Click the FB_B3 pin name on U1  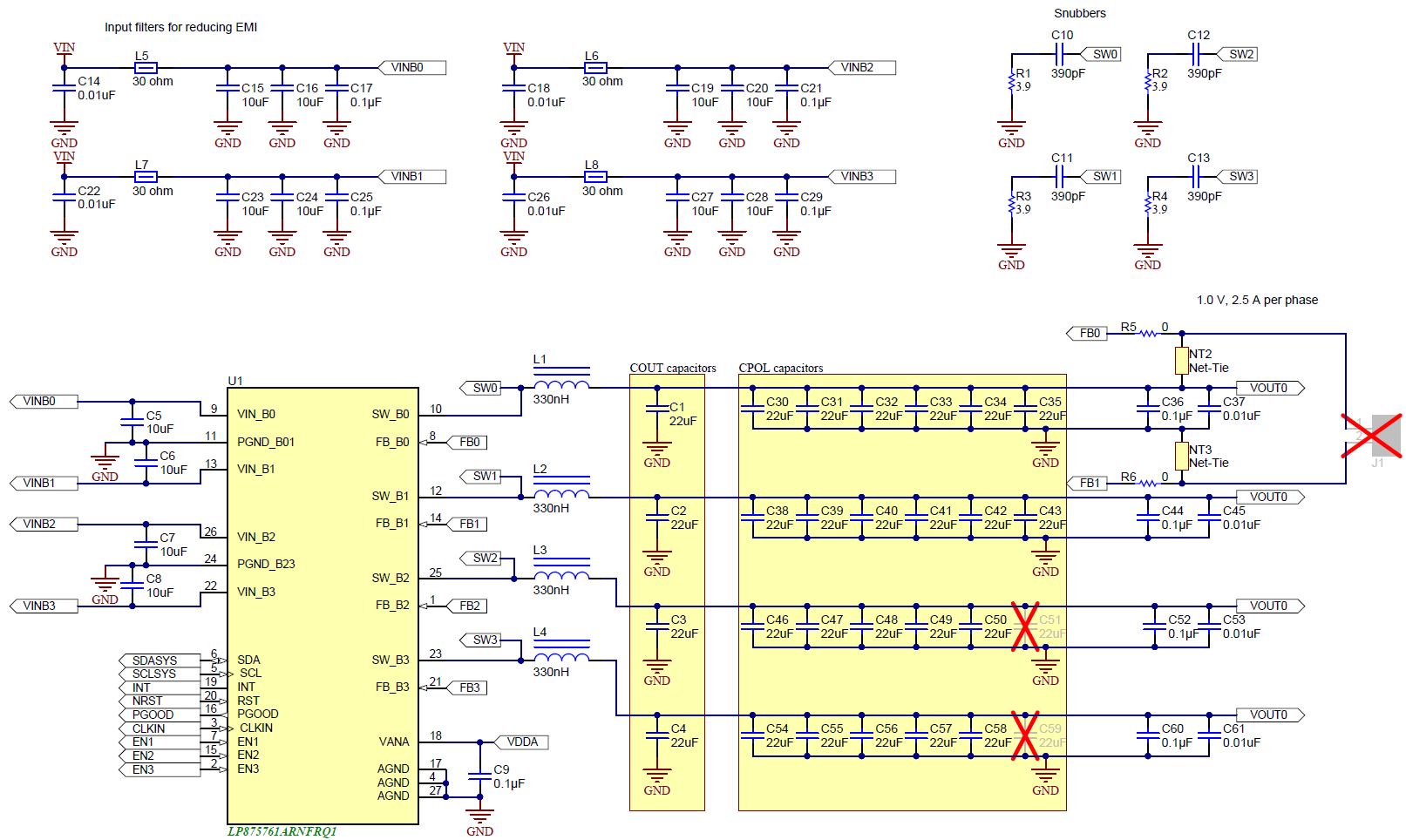coord(392,687)
